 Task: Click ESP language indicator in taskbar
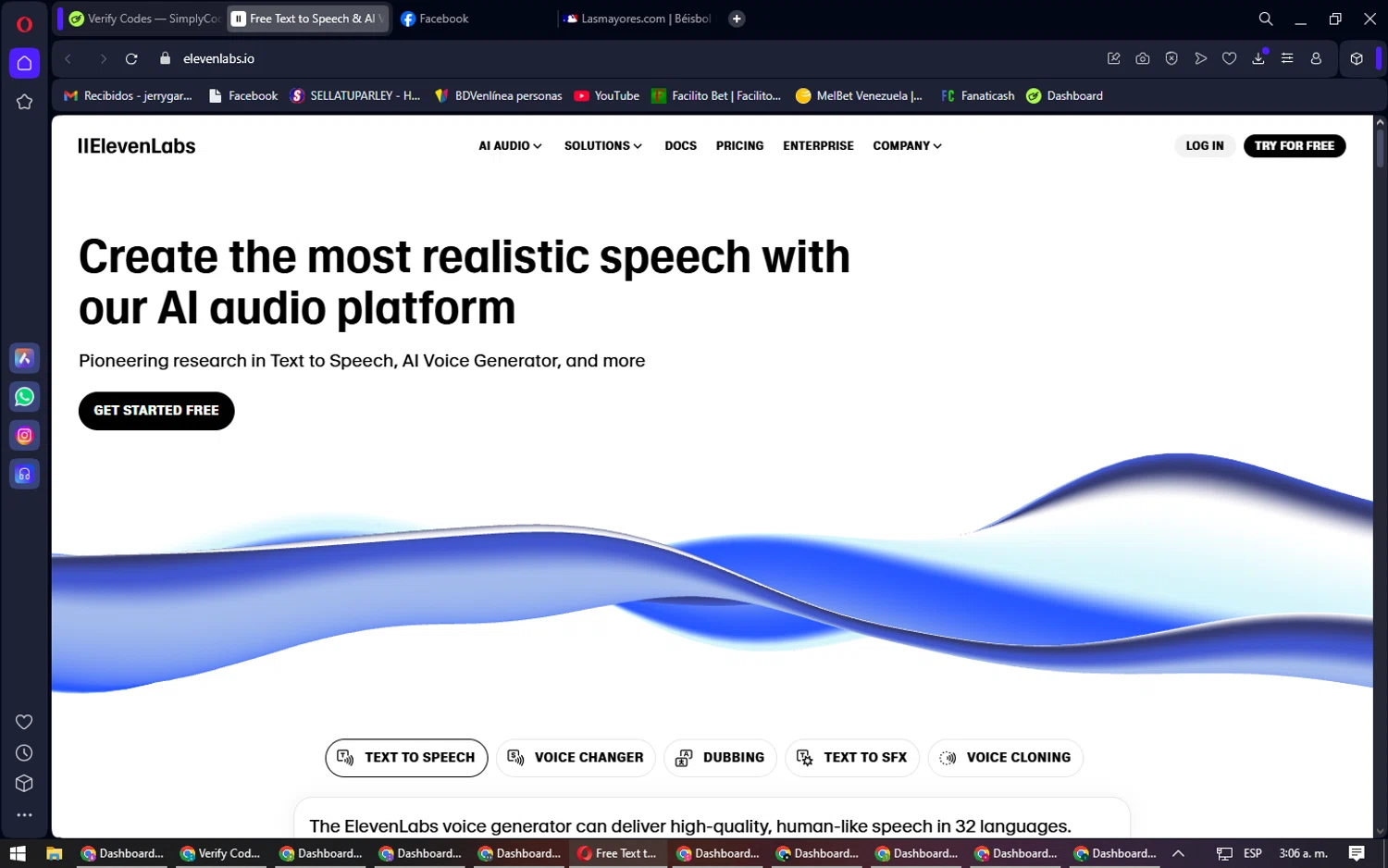coord(1253,853)
